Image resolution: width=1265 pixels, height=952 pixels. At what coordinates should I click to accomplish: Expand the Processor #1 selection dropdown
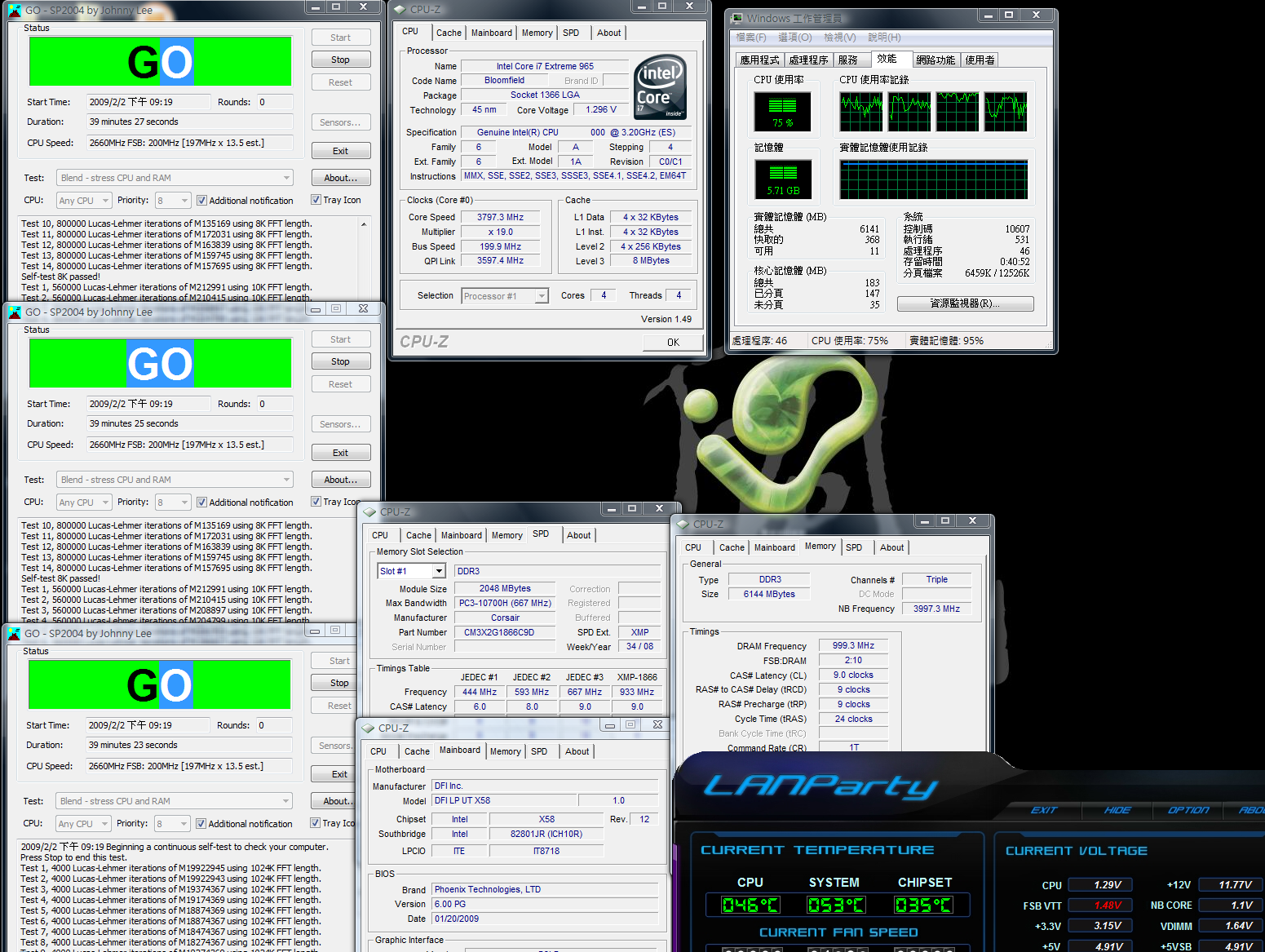click(x=542, y=296)
